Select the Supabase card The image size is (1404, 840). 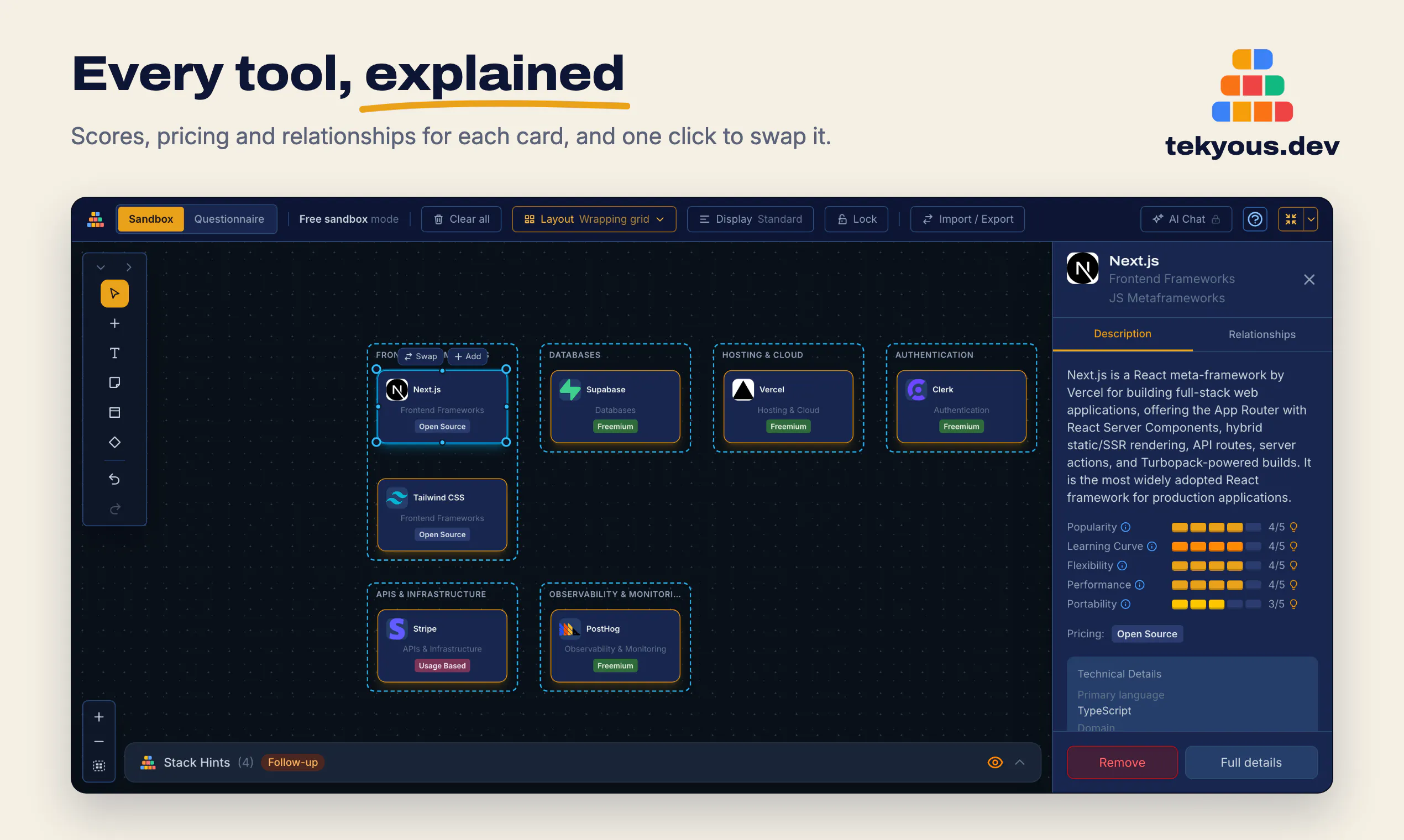[615, 406]
